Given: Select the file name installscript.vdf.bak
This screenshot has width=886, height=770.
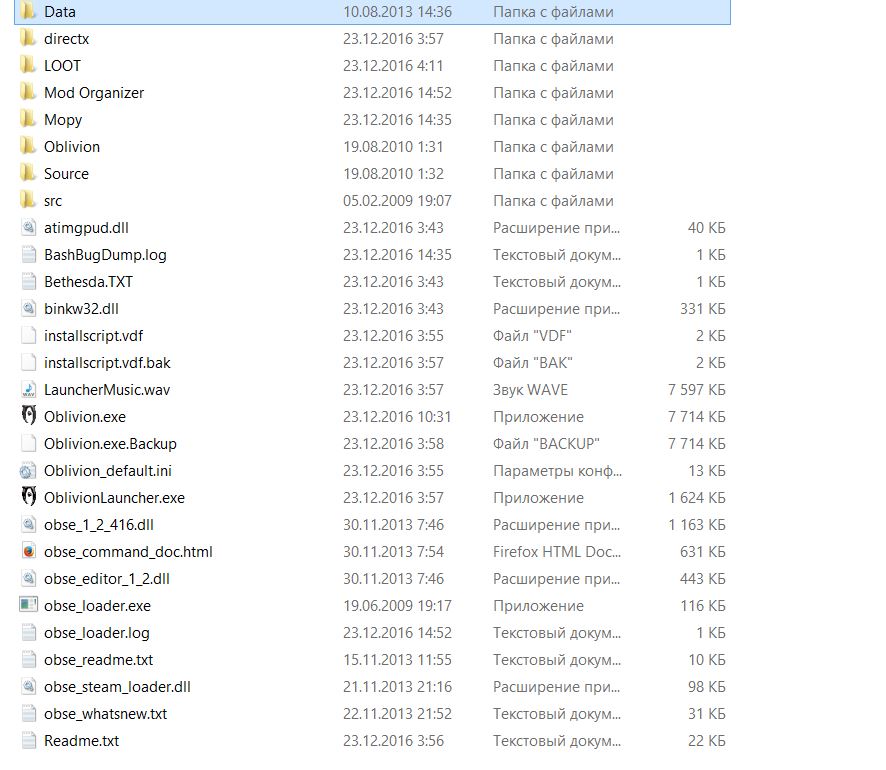Looking at the screenshot, I should pos(107,363).
